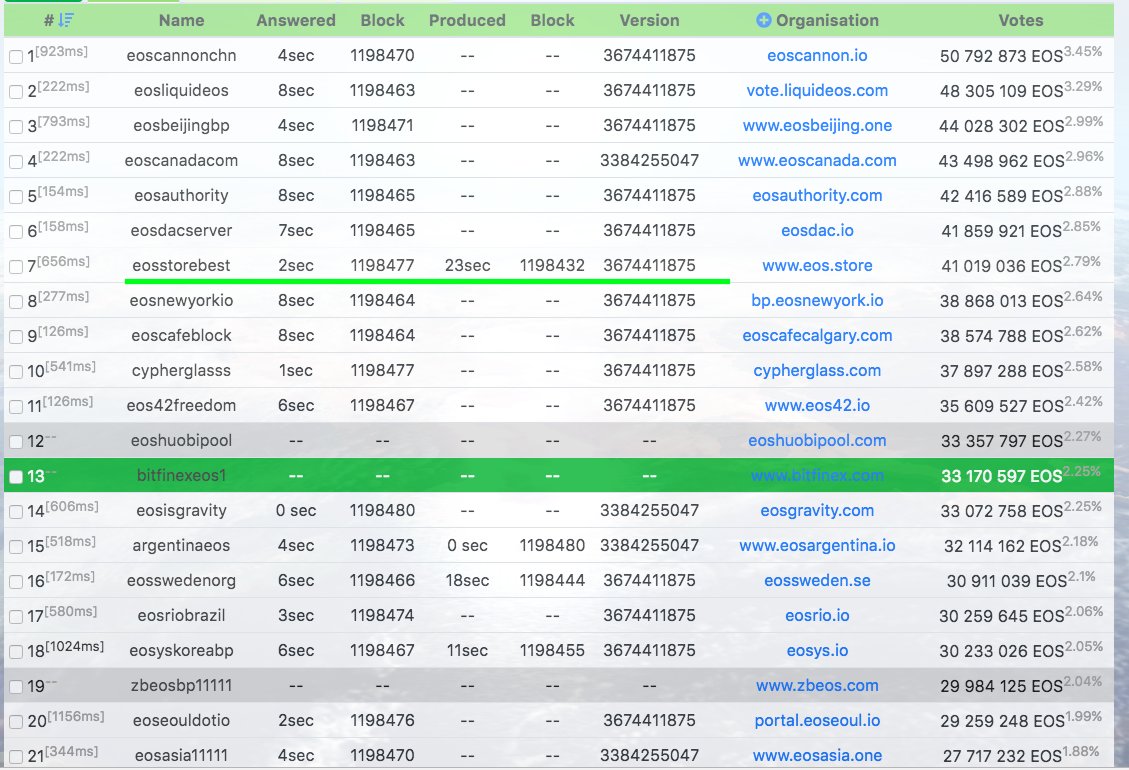Follow the eosrio.io link
The width and height of the screenshot is (1129, 770).
pyautogui.click(x=817, y=615)
